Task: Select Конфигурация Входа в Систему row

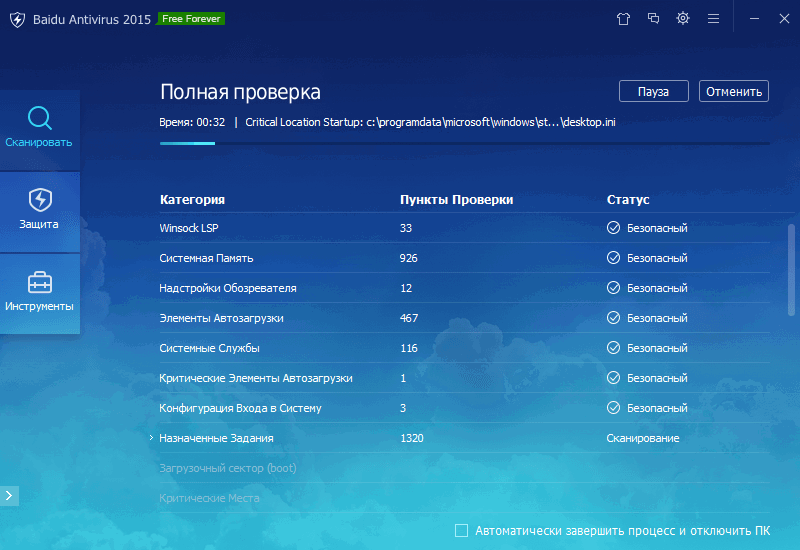Action: tap(465, 408)
